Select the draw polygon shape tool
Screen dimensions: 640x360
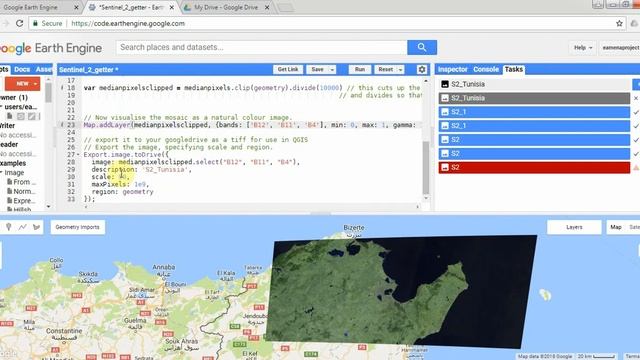click(x=36, y=227)
